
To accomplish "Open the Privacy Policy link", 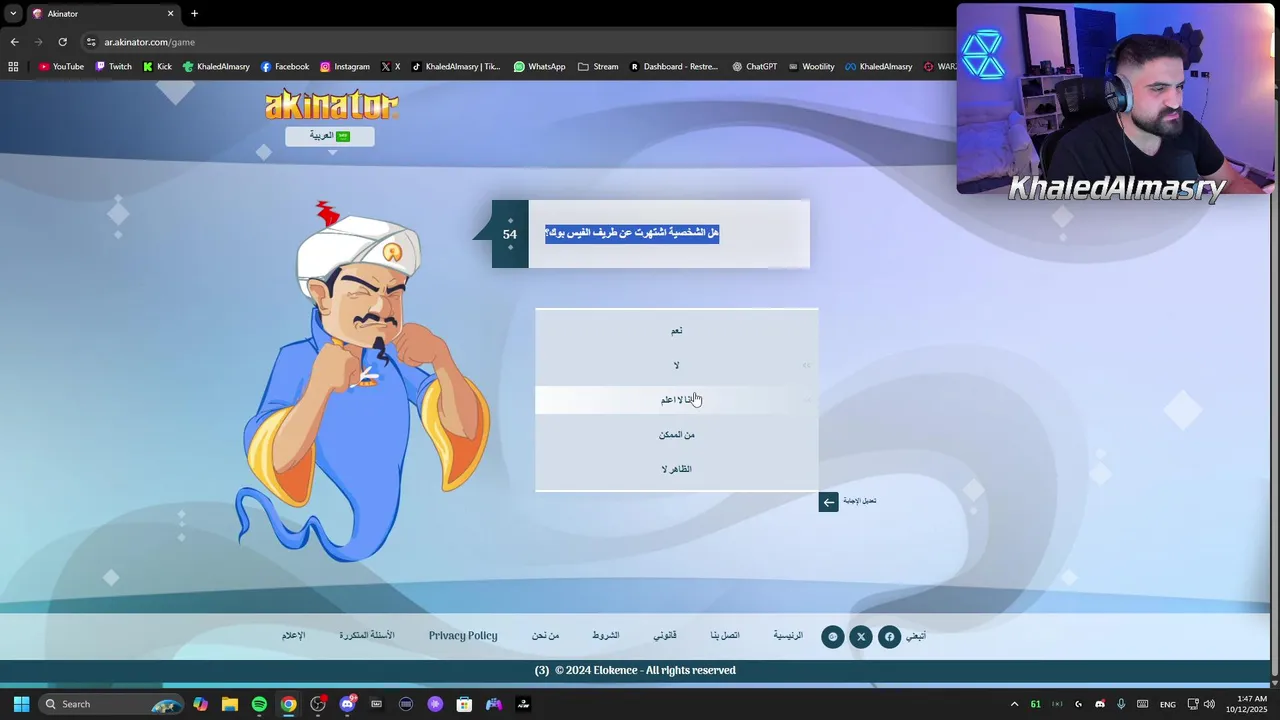I will pos(463,636).
